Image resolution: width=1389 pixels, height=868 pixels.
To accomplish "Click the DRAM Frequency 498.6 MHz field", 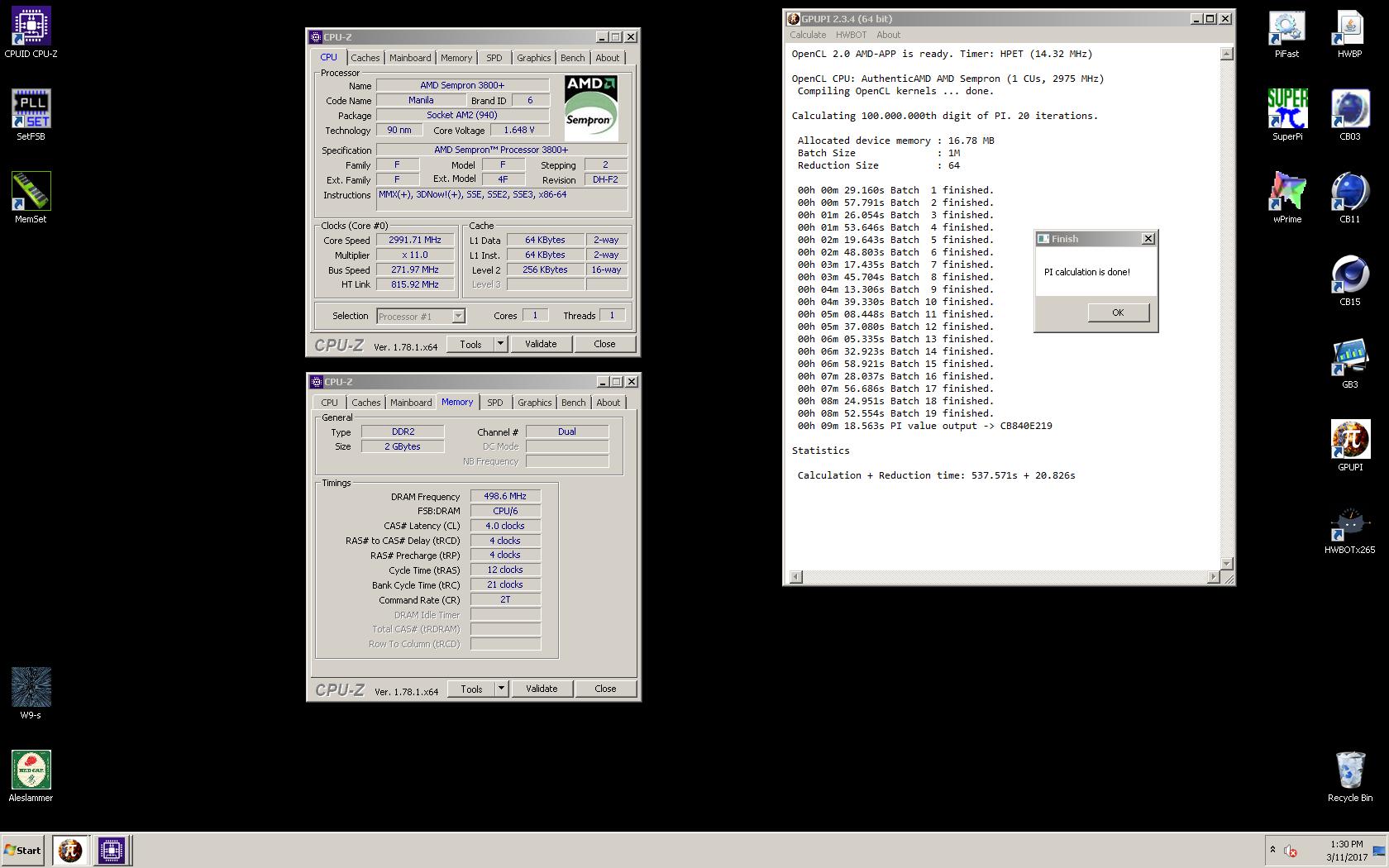I will [x=505, y=496].
